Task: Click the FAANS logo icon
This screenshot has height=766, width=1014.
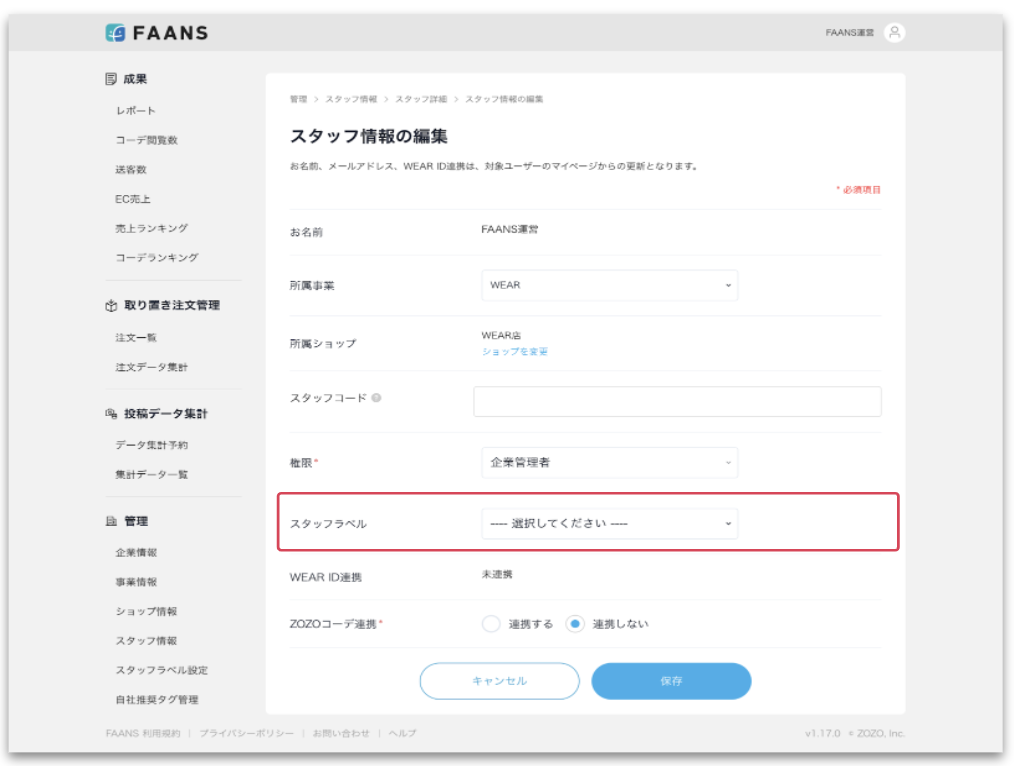Action: click(x=115, y=33)
